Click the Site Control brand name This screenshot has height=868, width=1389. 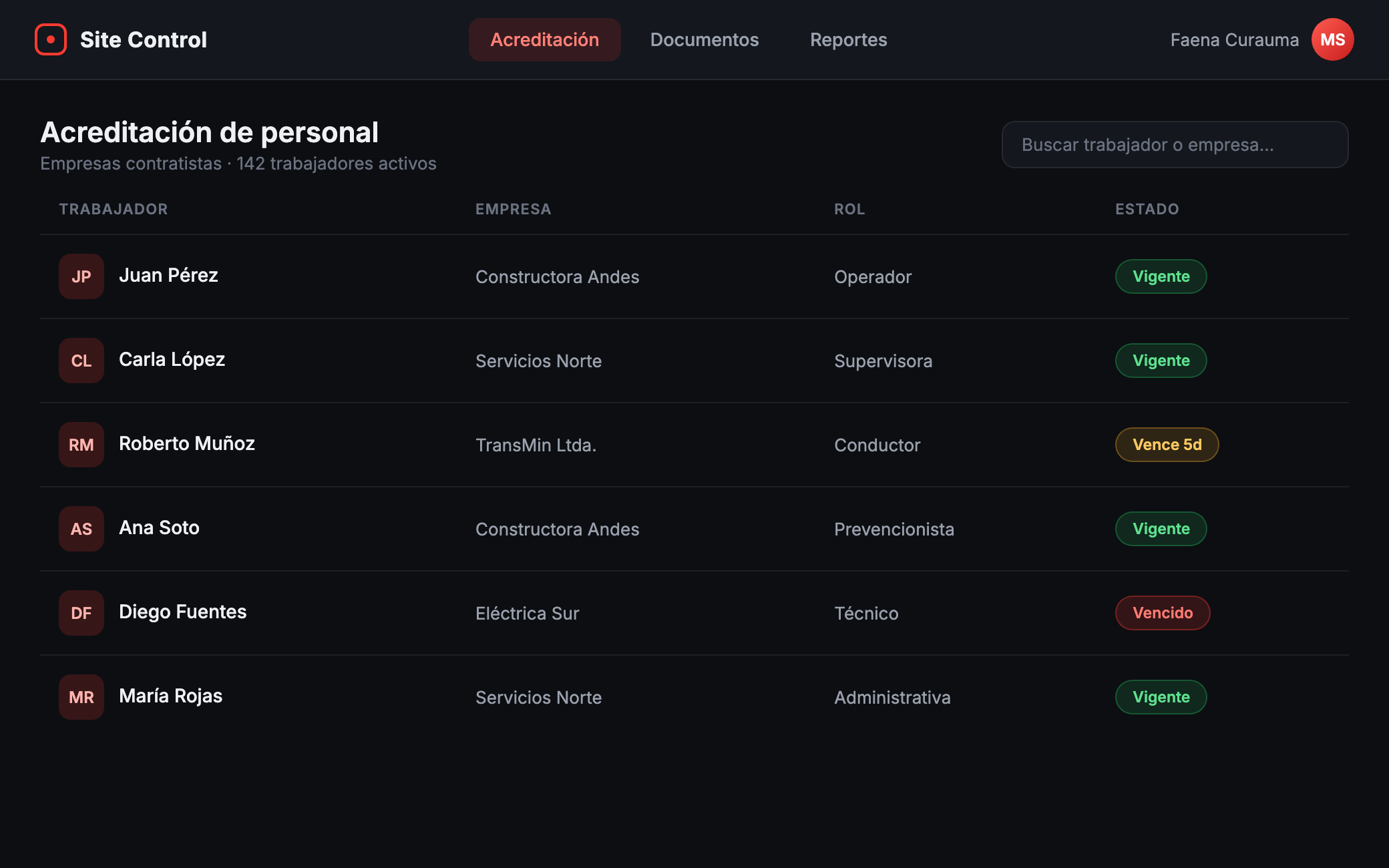coord(144,39)
